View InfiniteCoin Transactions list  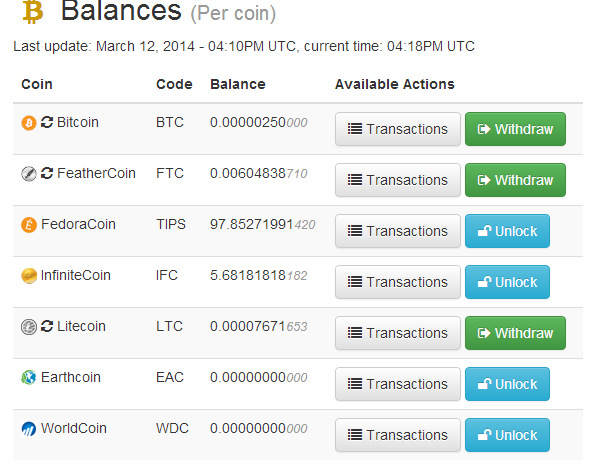(x=398, y=282)
